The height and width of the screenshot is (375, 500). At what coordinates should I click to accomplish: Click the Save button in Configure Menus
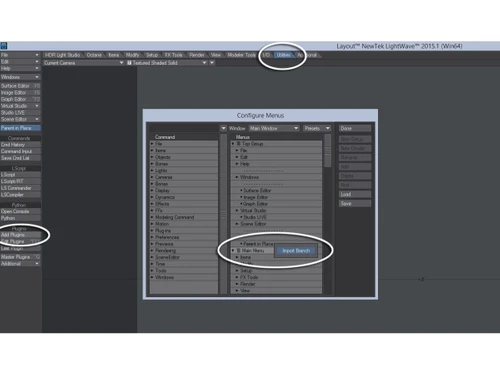click(355, 203)
